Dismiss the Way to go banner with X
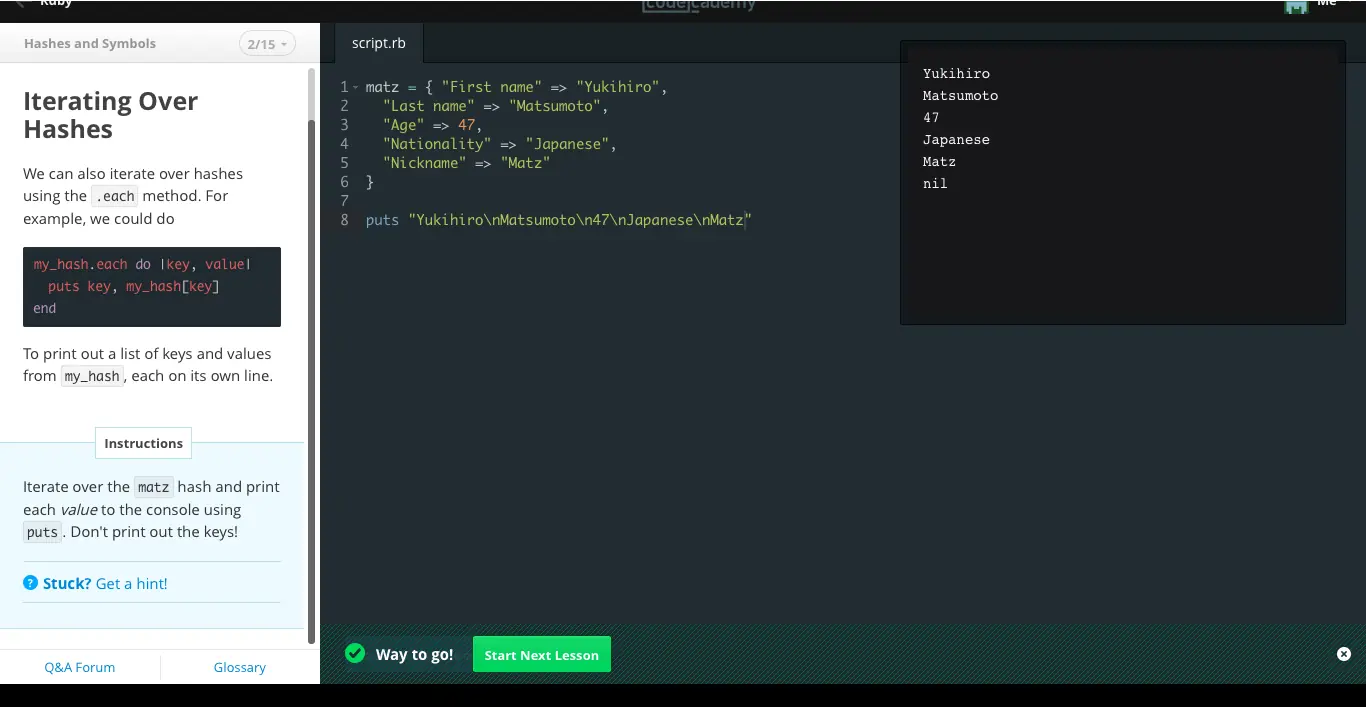The image size is (1366, 707). (x=1343, y=654)
